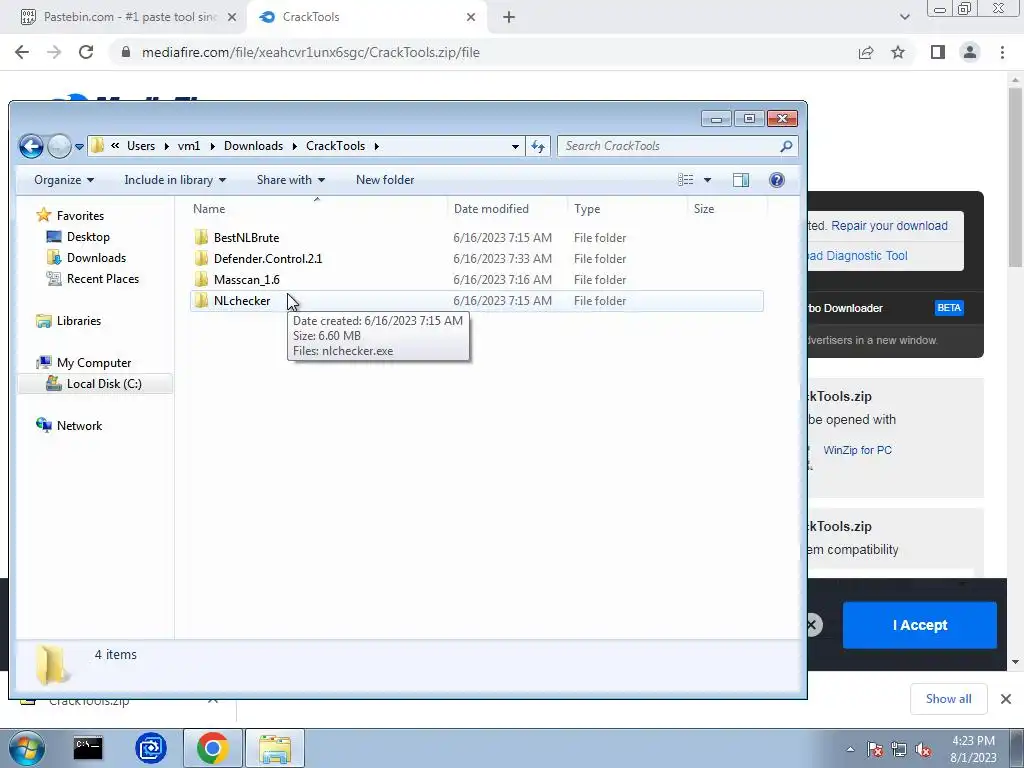Close the CrackTools browser tab
Viewport: 1024px width, 768px height.
click(471, 18)
